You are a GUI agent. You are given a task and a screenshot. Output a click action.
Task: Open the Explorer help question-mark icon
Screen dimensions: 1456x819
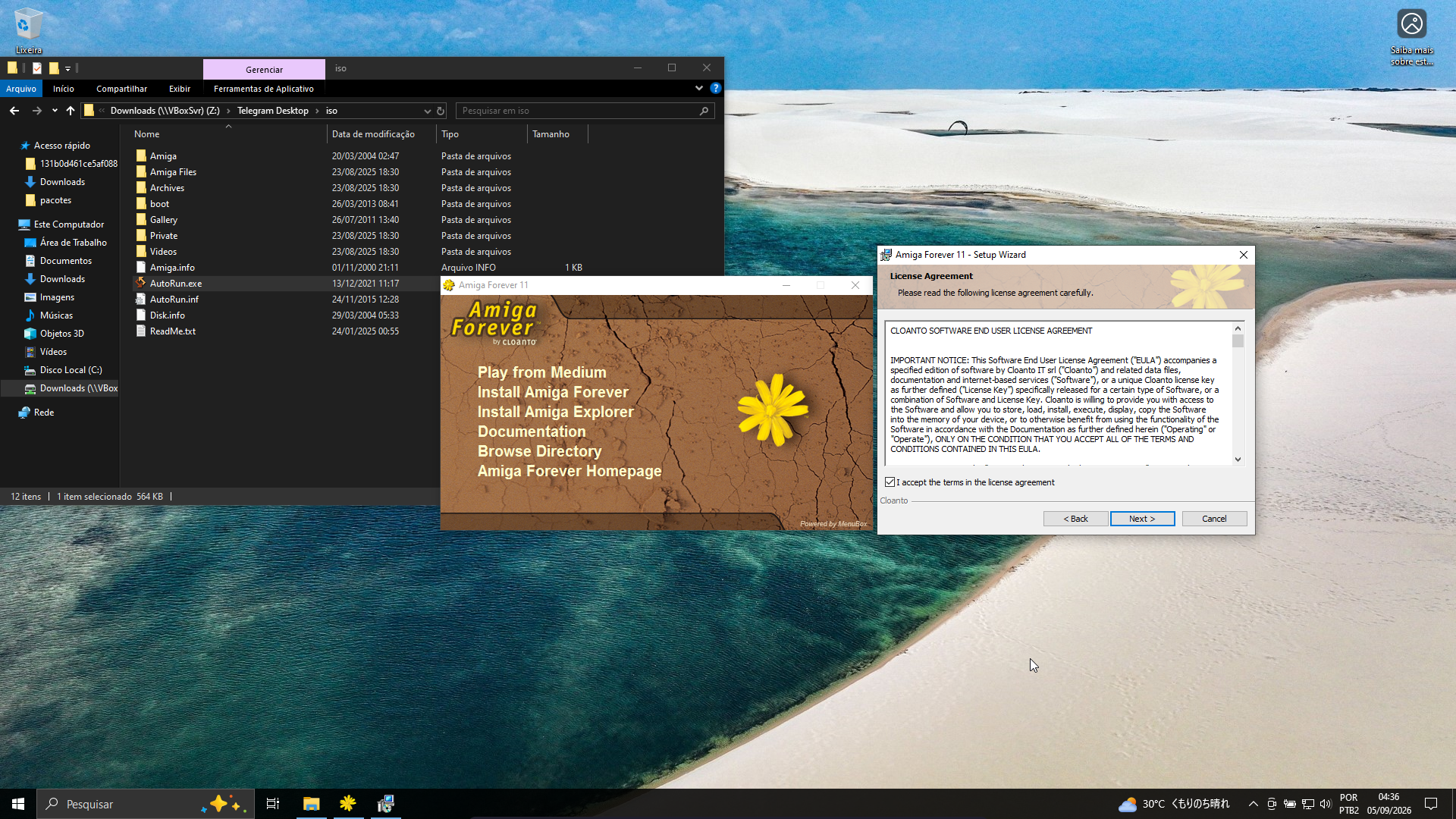715,89
